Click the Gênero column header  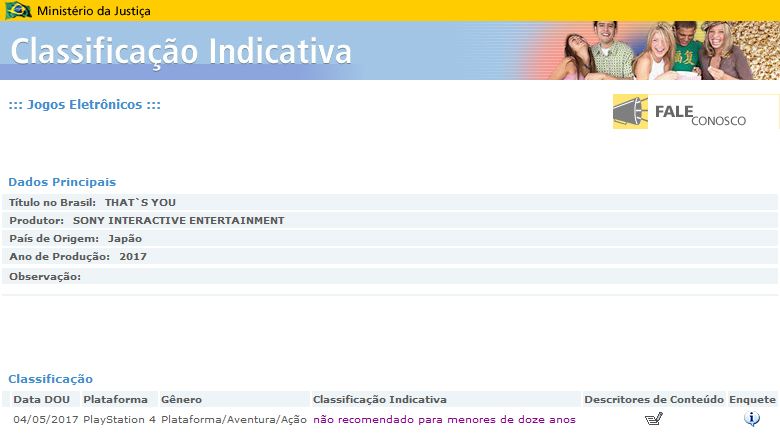[x=181, y=399]
